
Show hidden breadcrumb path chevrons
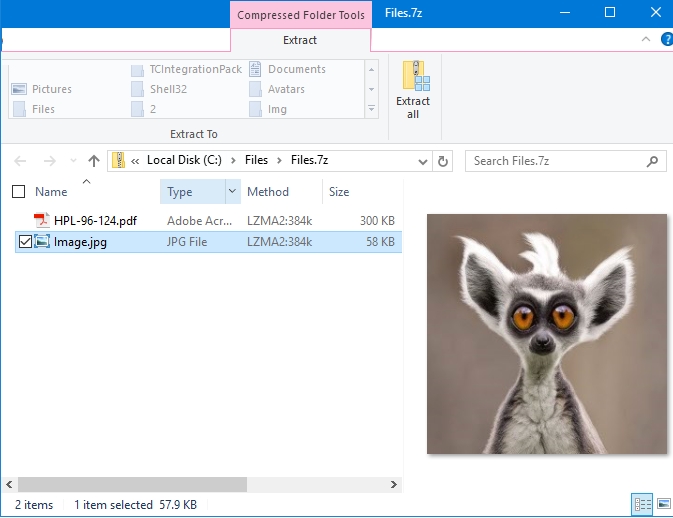coord(135,161)
